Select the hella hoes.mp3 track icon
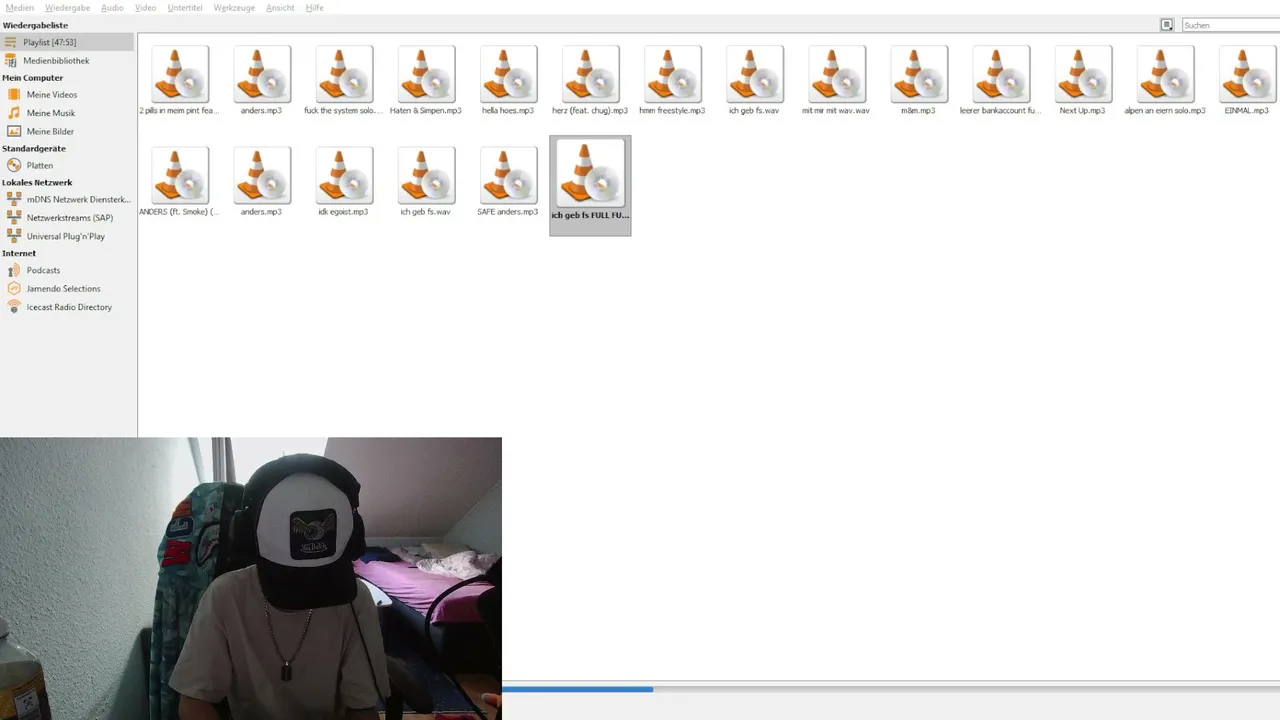Image resolution: width=1280 pixels, height=720 pixels. click(508, 74)
